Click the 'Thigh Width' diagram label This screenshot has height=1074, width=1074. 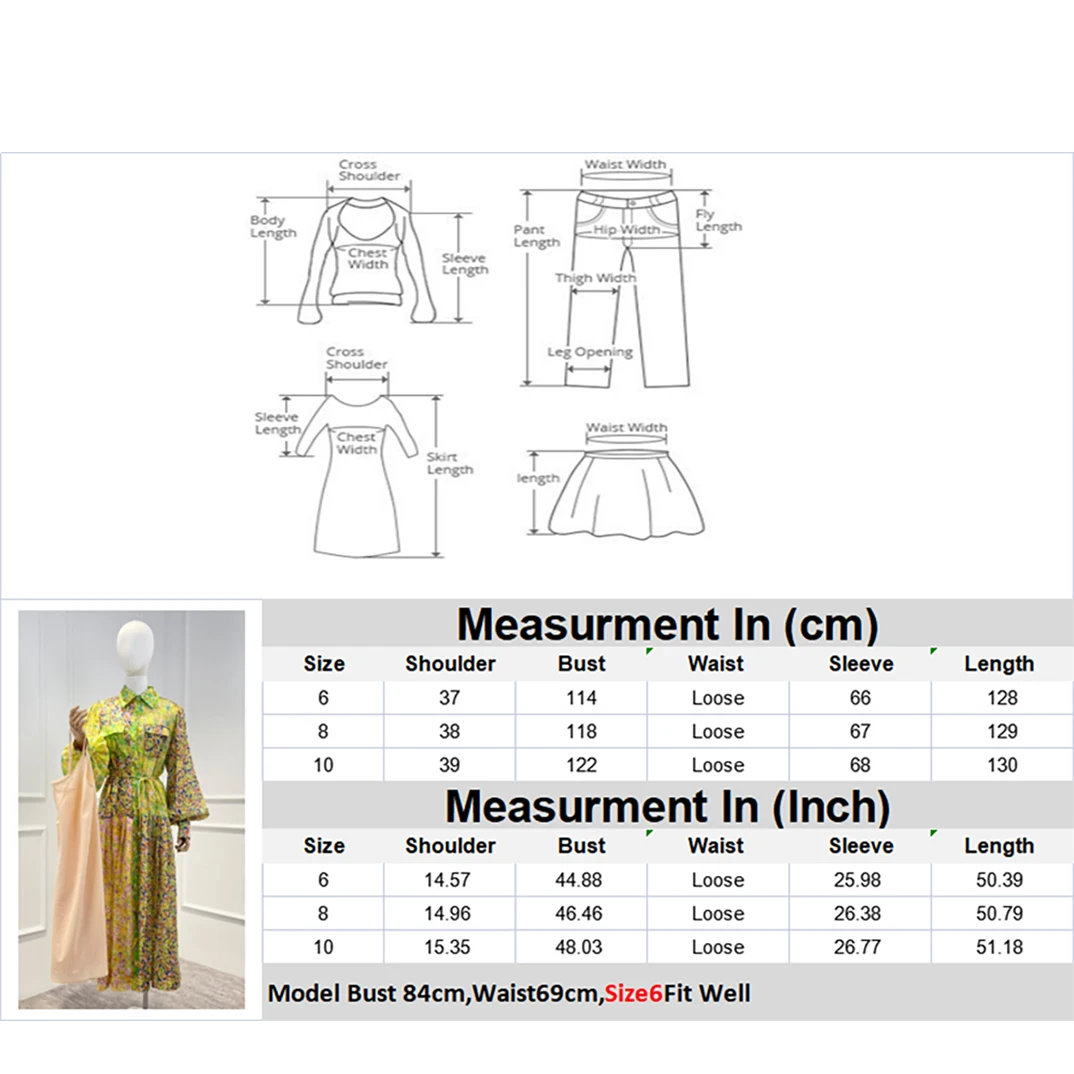[595, 278]
